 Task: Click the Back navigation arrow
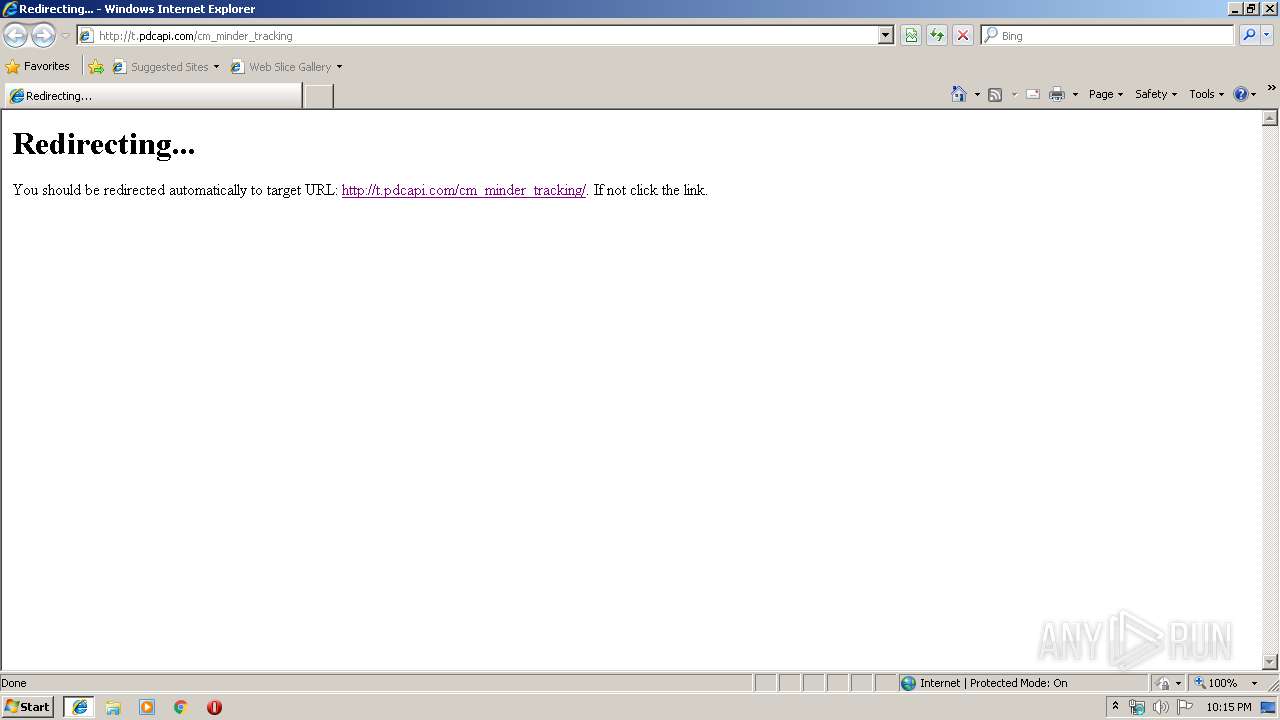(16, 35)
